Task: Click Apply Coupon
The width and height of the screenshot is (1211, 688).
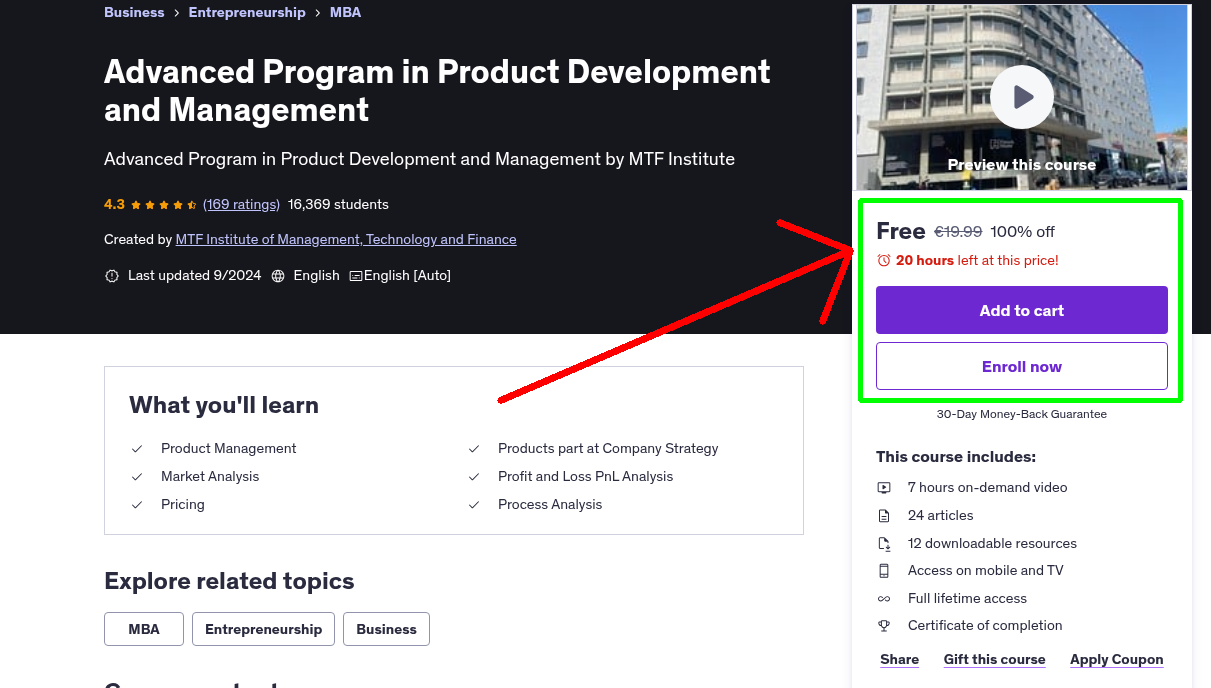Action: click(x=1117, y=659)
